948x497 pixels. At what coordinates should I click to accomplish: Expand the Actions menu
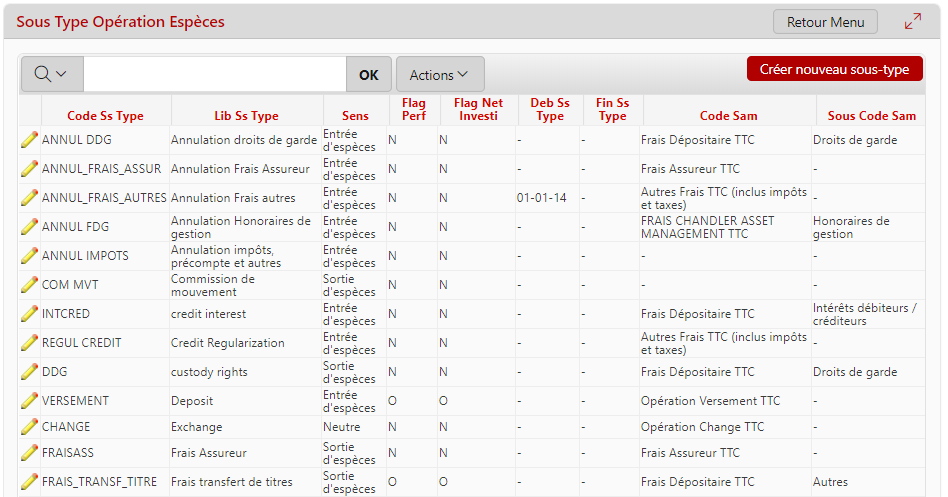pos(439,75)
